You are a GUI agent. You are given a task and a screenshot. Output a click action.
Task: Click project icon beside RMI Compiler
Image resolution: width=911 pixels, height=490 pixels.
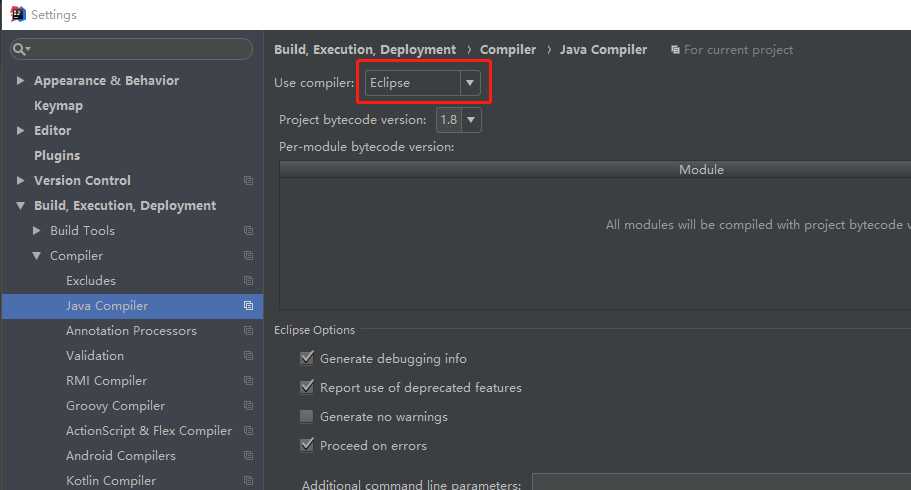pyautogui.click(x=248, y=381)
